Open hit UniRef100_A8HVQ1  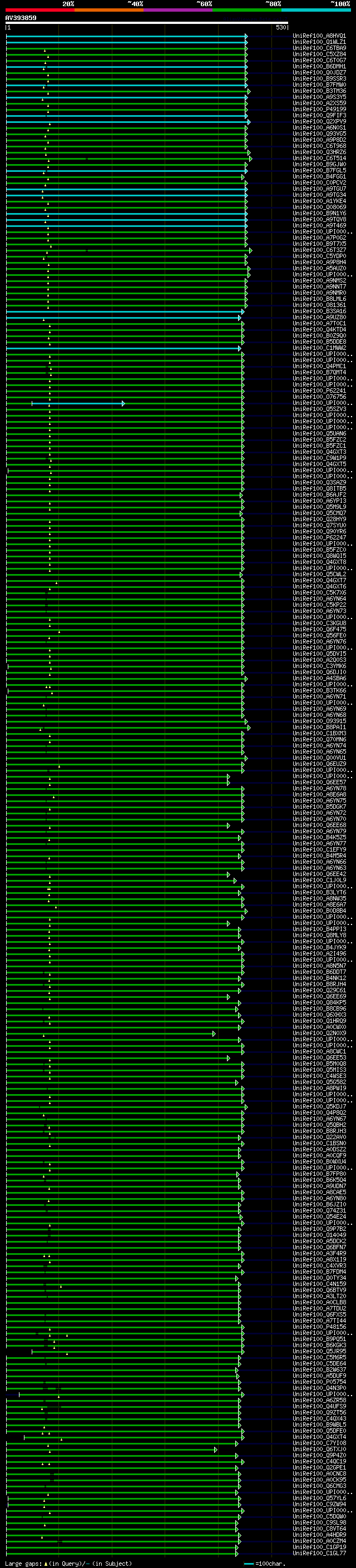point(319,36)
